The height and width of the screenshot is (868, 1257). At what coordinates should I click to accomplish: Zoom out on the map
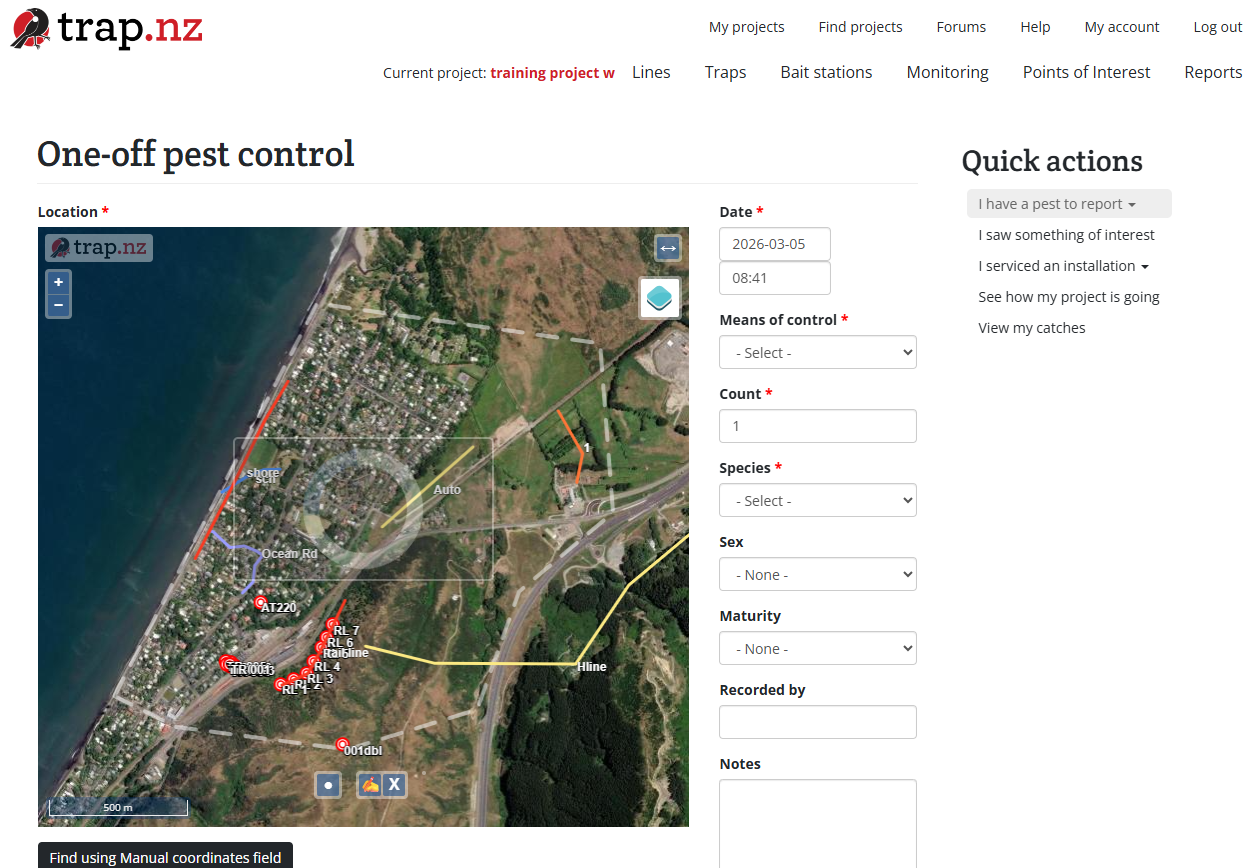click(59, 305)
